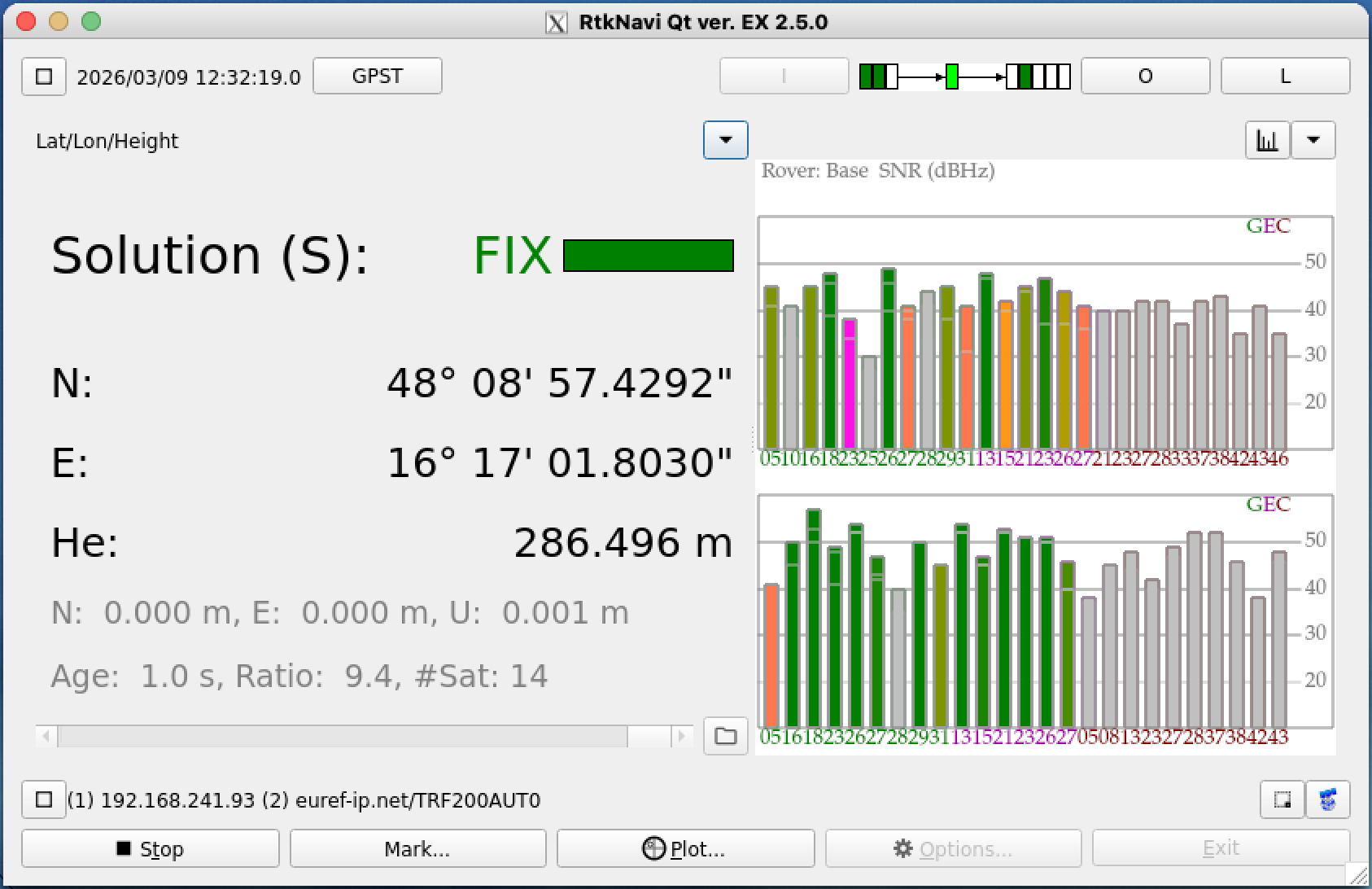The image size is (1372, 889).
Task: Click the Plot button with globe icon
Action: [x=685, y=849]
